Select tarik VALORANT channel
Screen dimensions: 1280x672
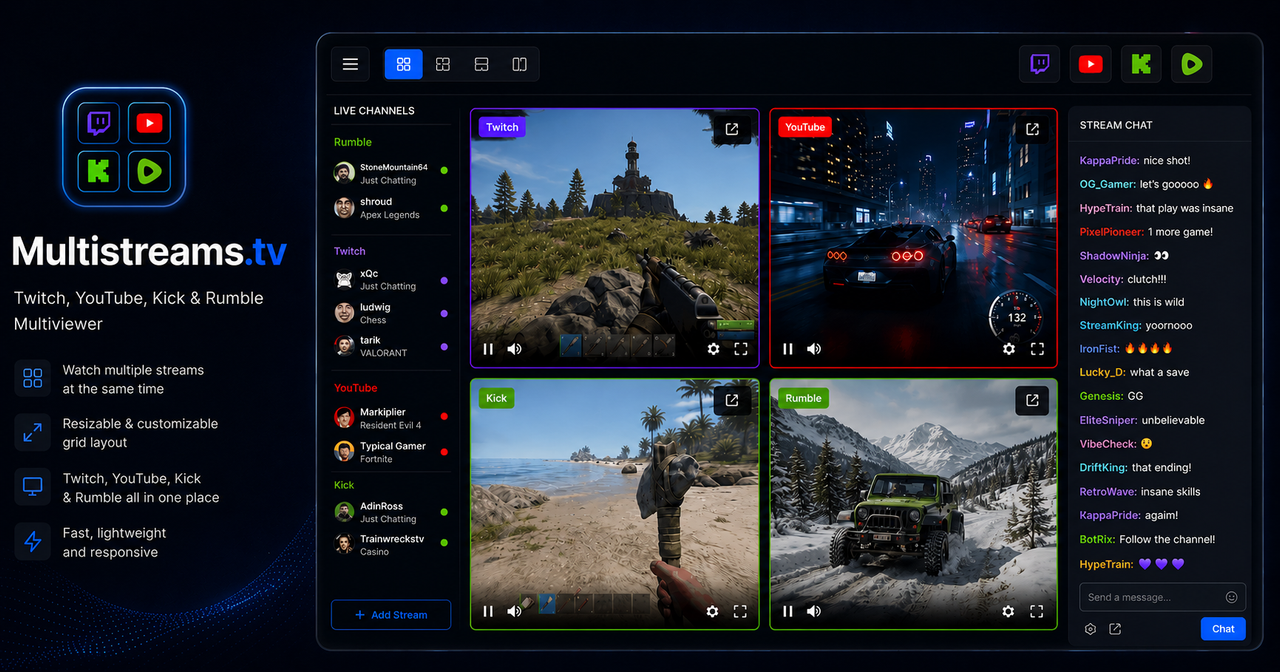391,346
